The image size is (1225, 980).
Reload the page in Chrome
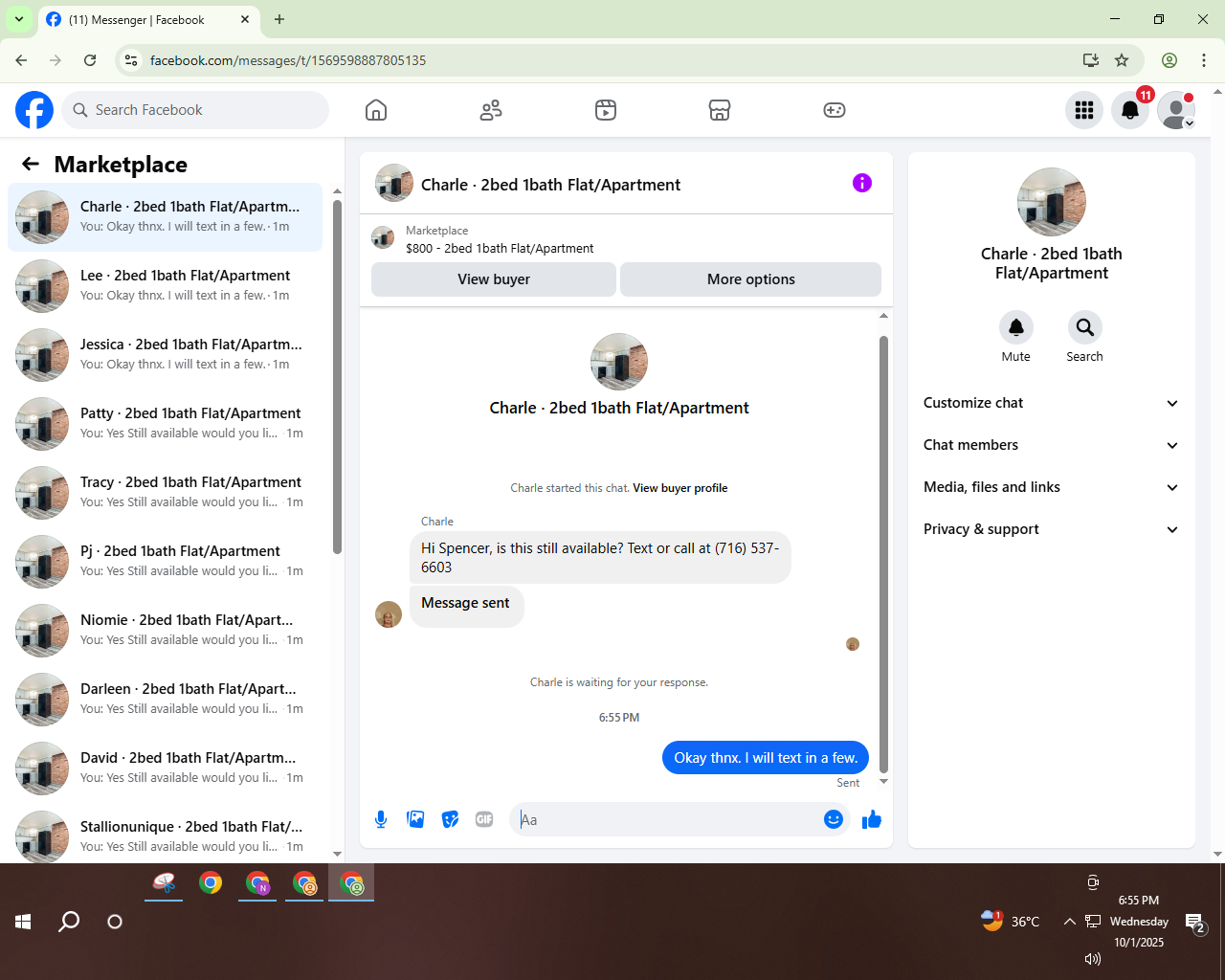[x=90, y=60]
